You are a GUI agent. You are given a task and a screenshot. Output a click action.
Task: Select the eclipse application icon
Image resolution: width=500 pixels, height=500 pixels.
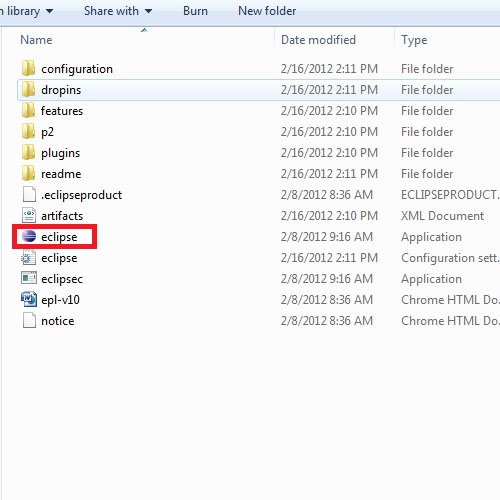(x=29, y=236)
